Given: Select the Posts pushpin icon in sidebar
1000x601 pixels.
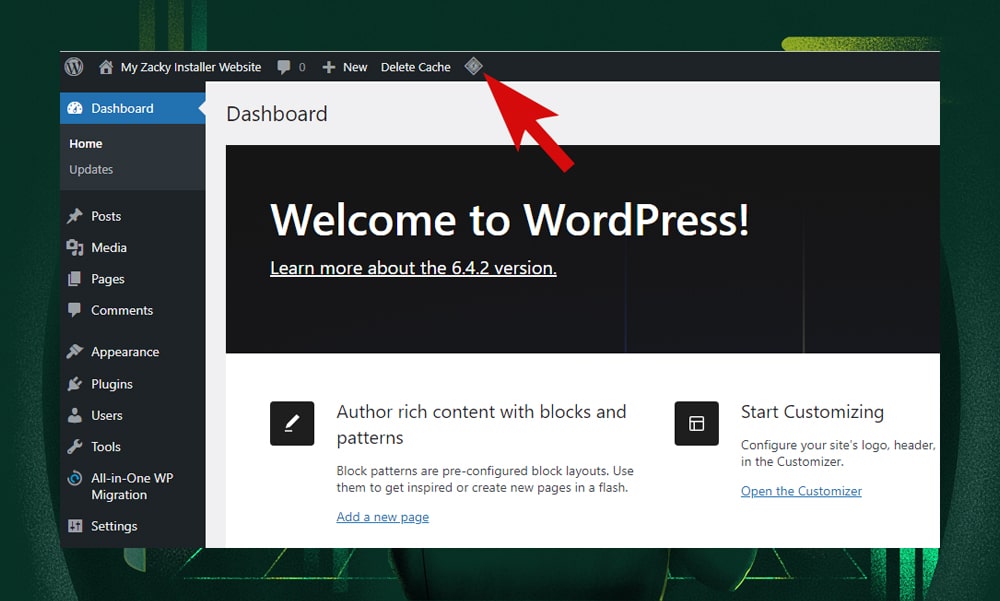Looking at the screenshot, I should 76,216.
